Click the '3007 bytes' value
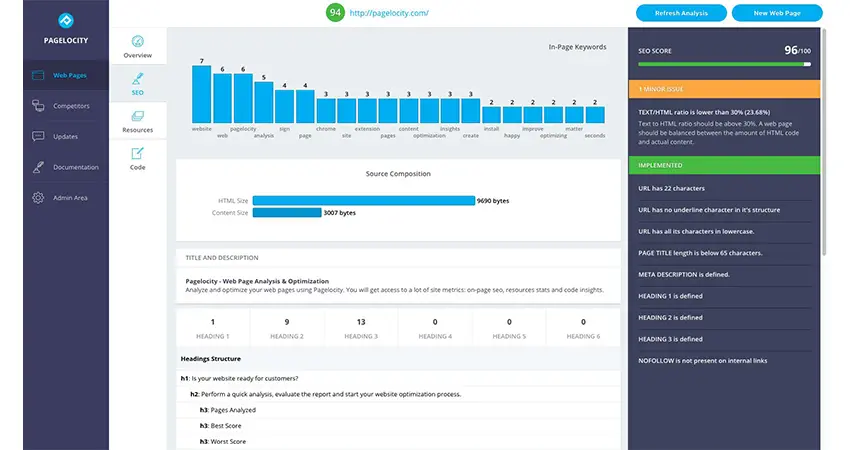 (339, 213)
